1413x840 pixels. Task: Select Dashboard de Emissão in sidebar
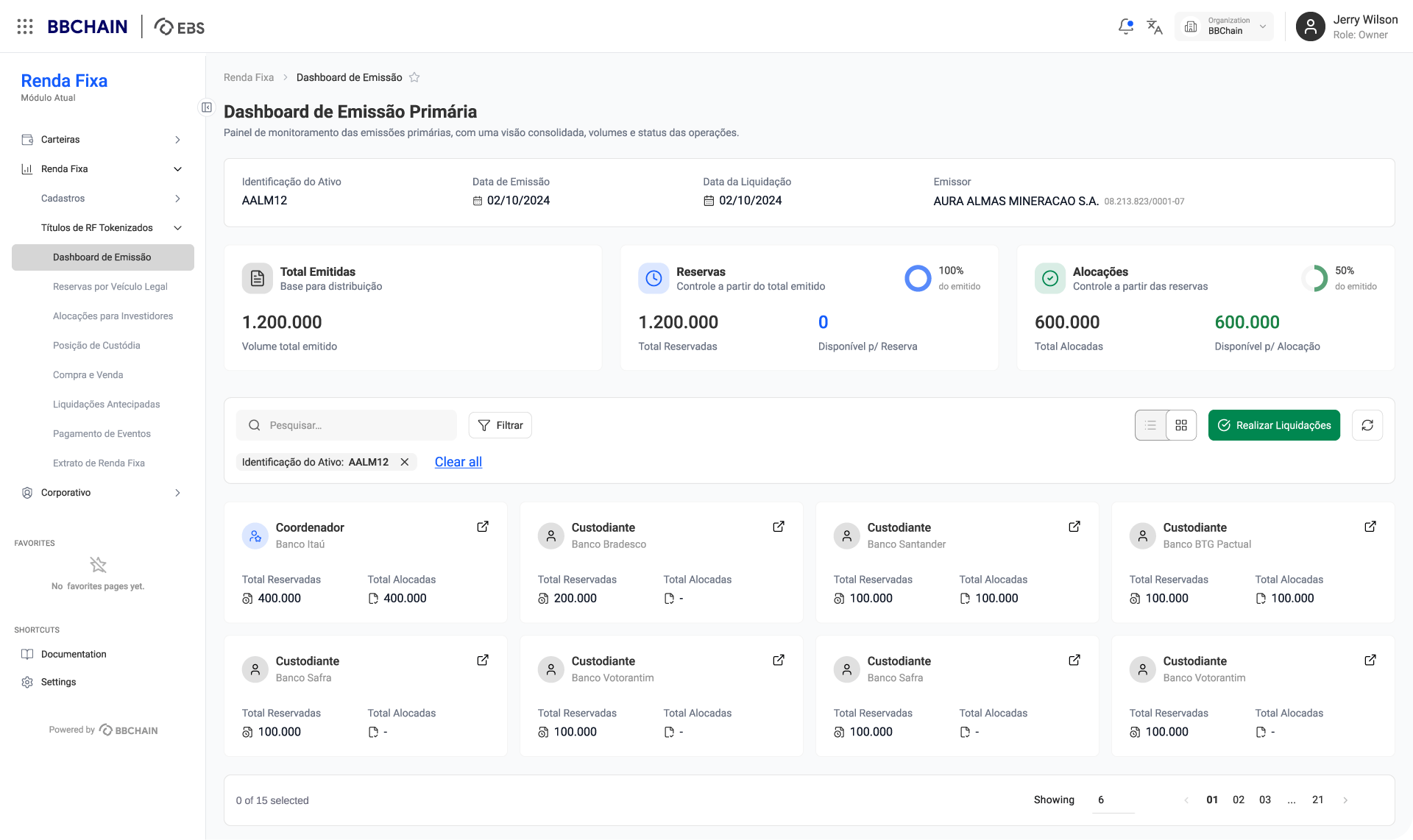[103, 257]
